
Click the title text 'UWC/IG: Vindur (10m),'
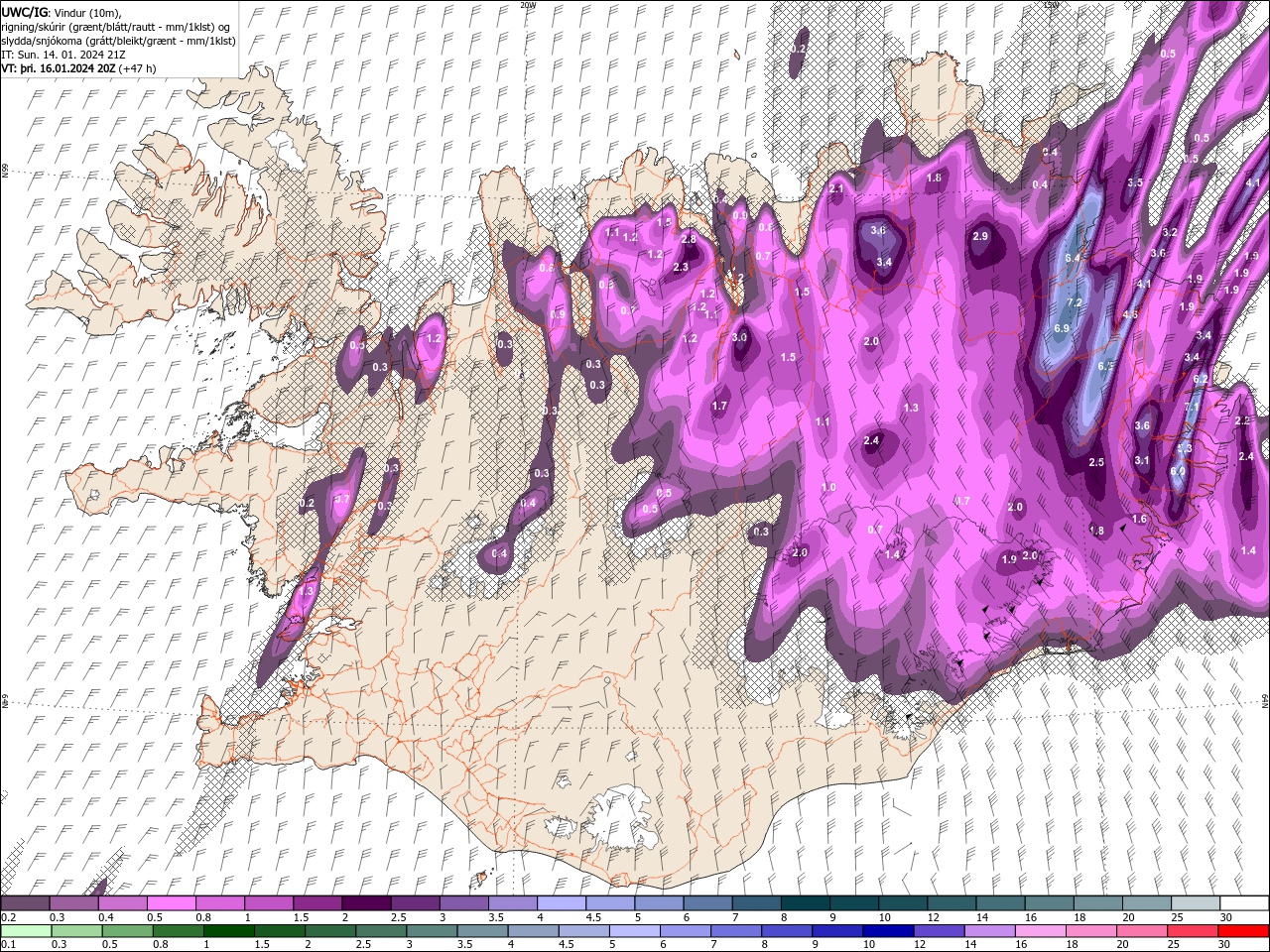(61, 12)
